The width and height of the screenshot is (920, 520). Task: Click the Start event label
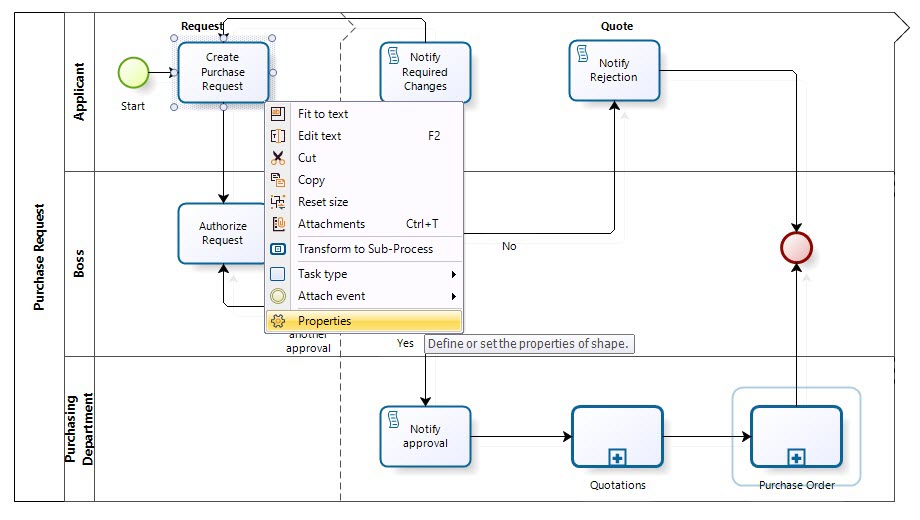(133, 106)
